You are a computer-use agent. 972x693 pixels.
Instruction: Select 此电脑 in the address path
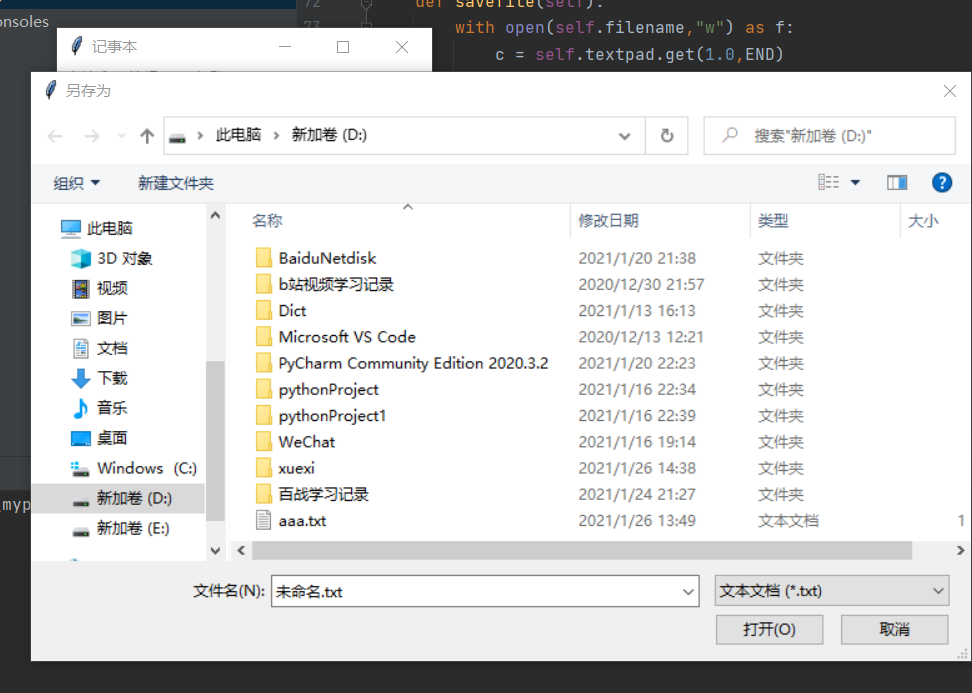(x=239, y=135)
